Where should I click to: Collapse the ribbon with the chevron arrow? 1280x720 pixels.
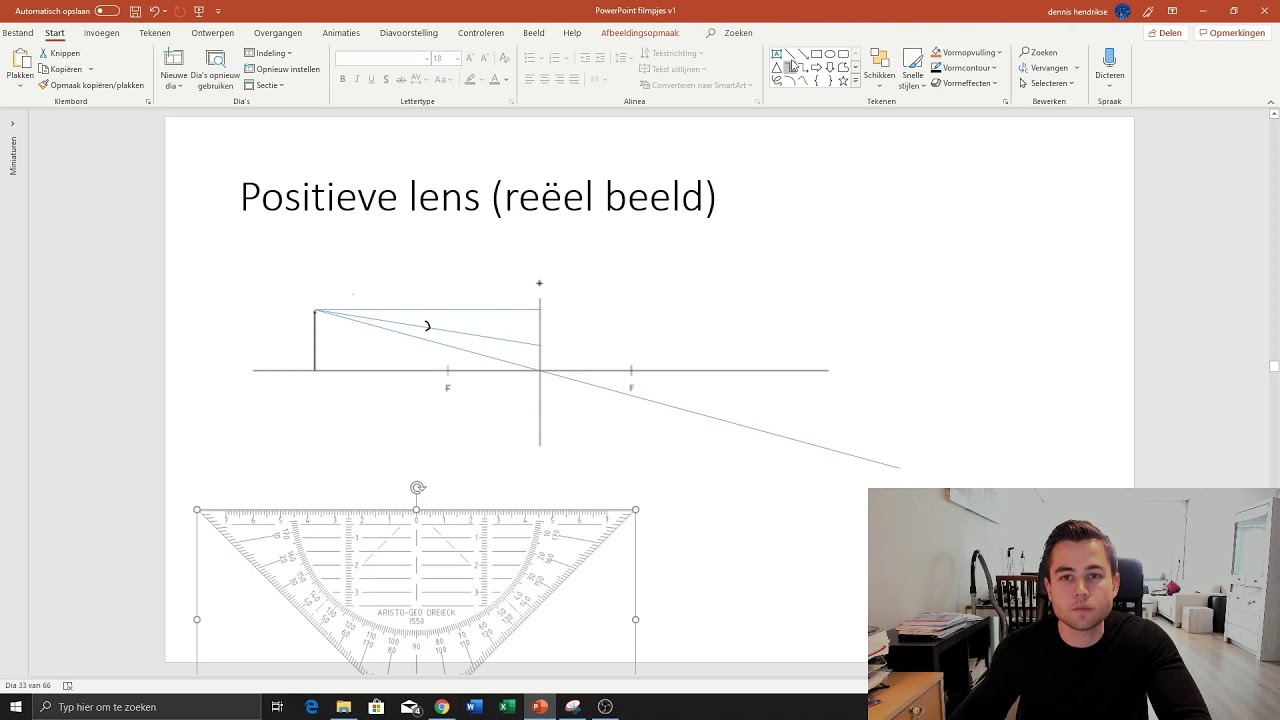click(1271, 102)
